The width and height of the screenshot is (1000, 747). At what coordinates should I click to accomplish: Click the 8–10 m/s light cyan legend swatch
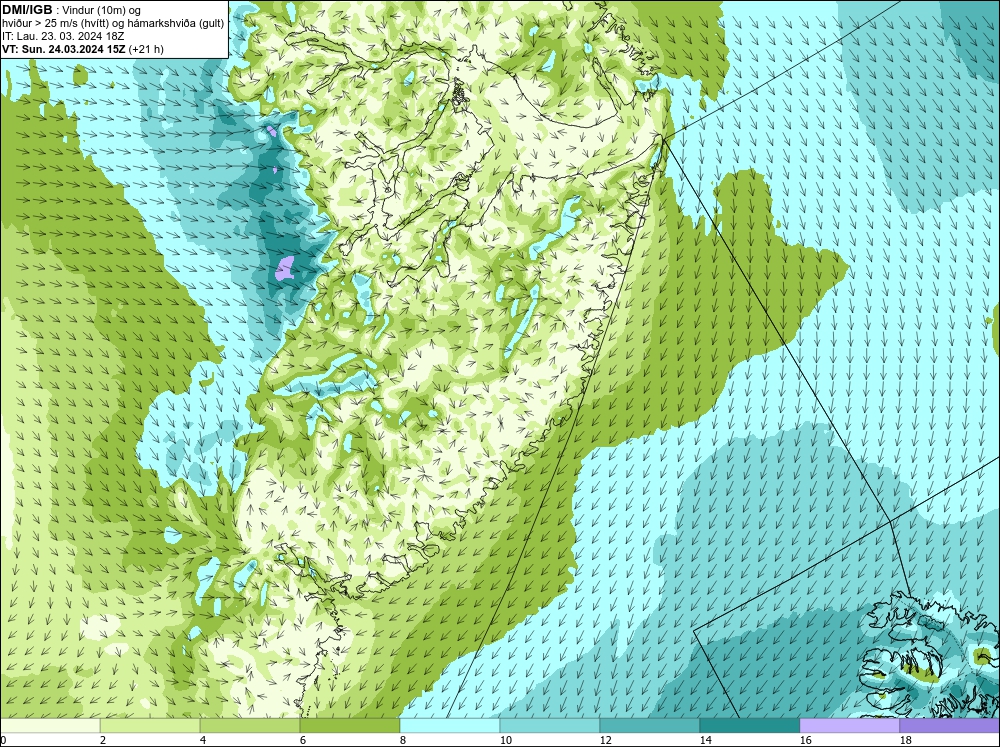click(x=450, y=726)
